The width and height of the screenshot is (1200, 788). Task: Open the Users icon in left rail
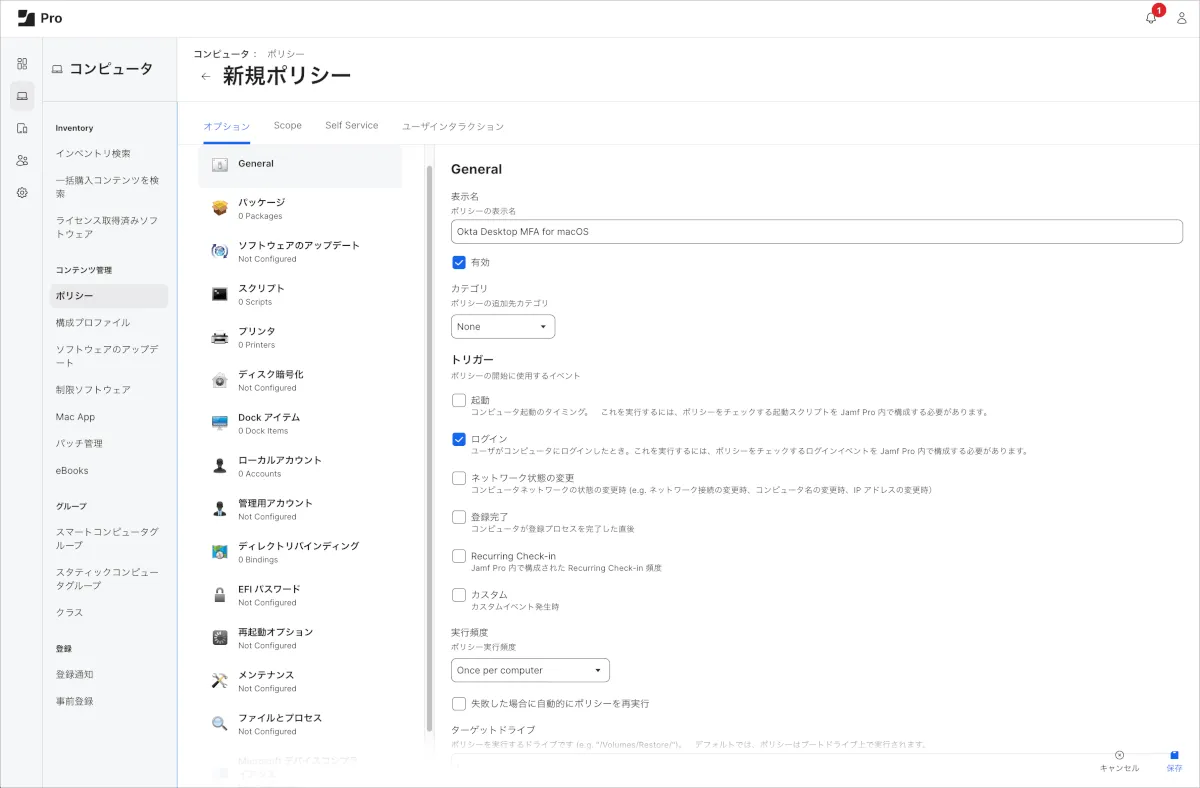(22, 160)
